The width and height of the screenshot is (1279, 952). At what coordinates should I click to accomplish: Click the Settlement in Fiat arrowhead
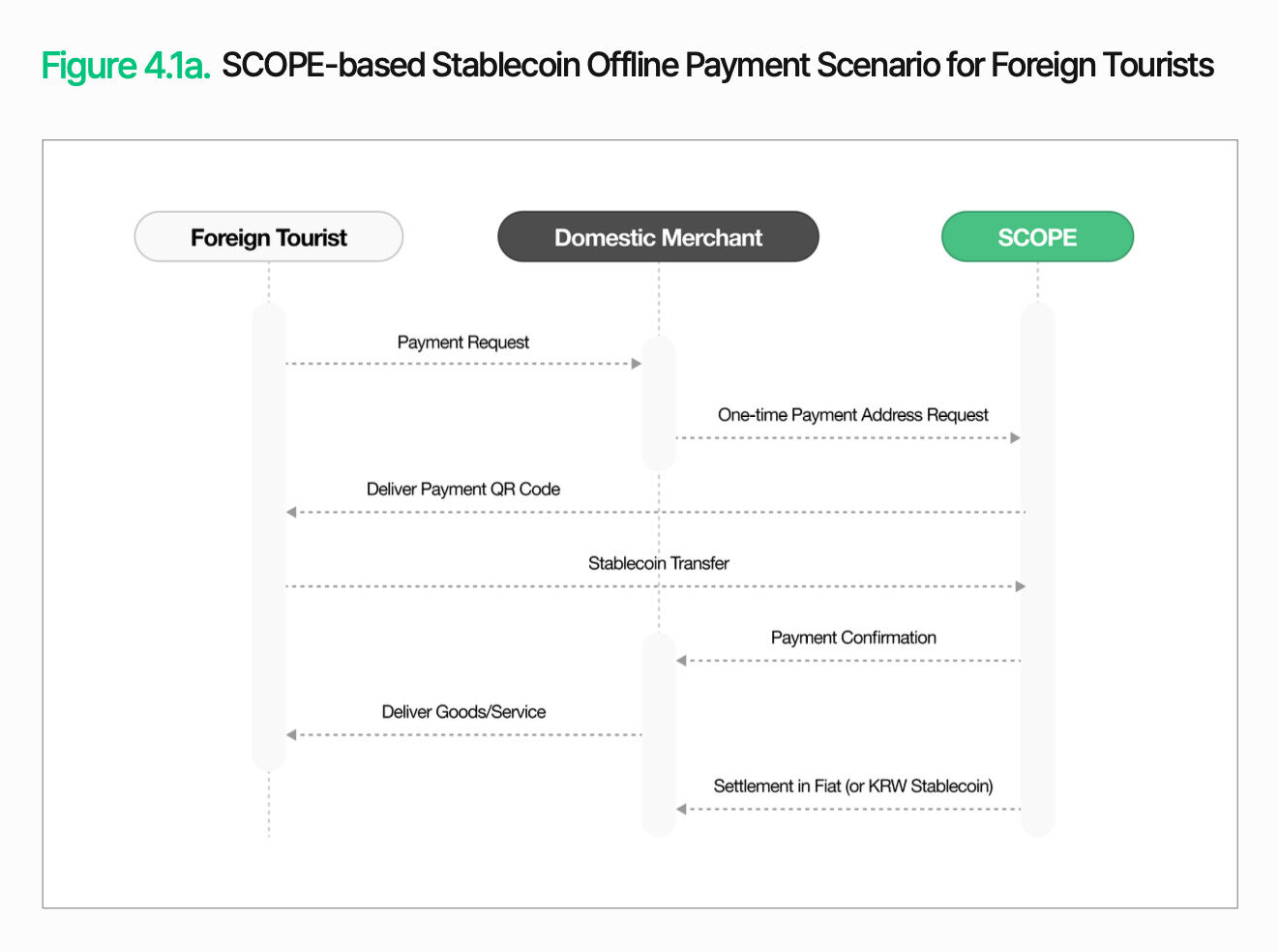point(681,809)
